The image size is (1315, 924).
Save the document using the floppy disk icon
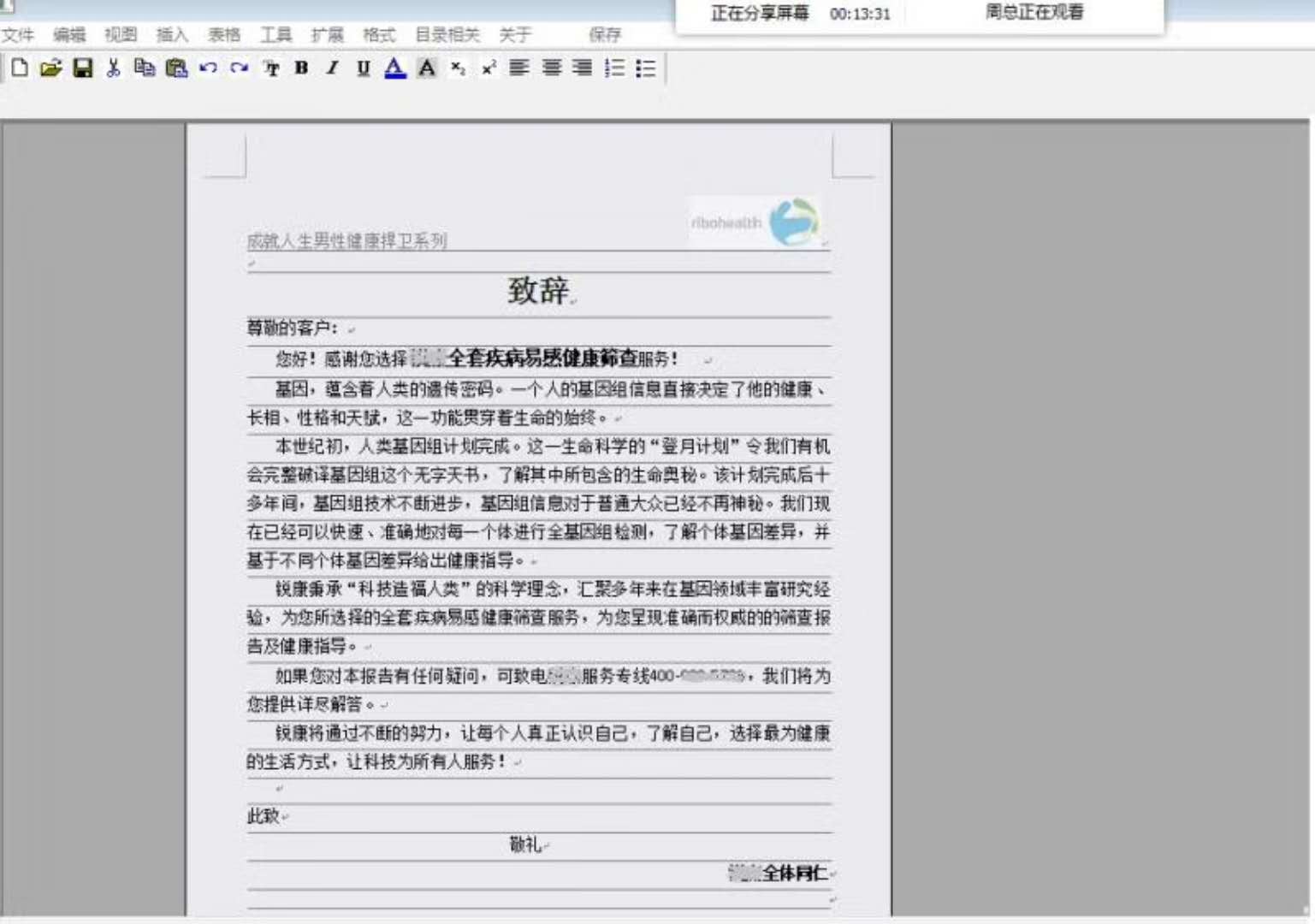click(82, 68)
